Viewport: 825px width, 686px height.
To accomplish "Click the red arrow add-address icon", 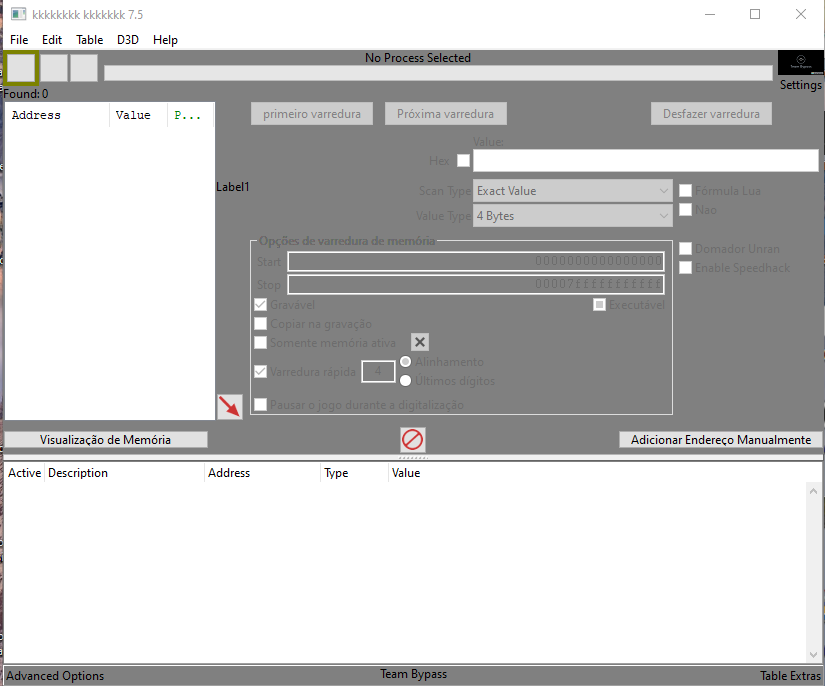I will [230, 406].
